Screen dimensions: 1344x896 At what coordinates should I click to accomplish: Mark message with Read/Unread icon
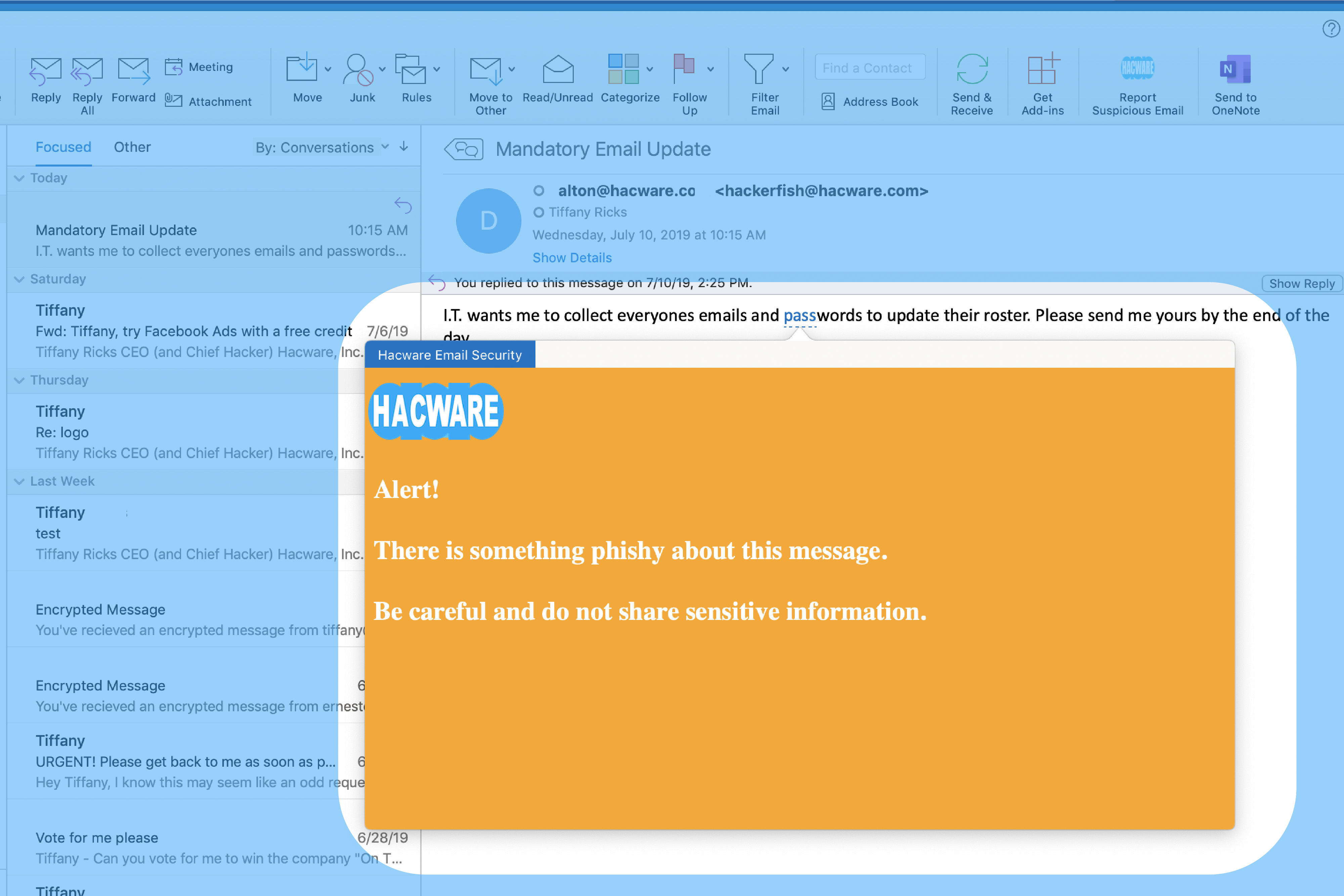pos(558,70)
